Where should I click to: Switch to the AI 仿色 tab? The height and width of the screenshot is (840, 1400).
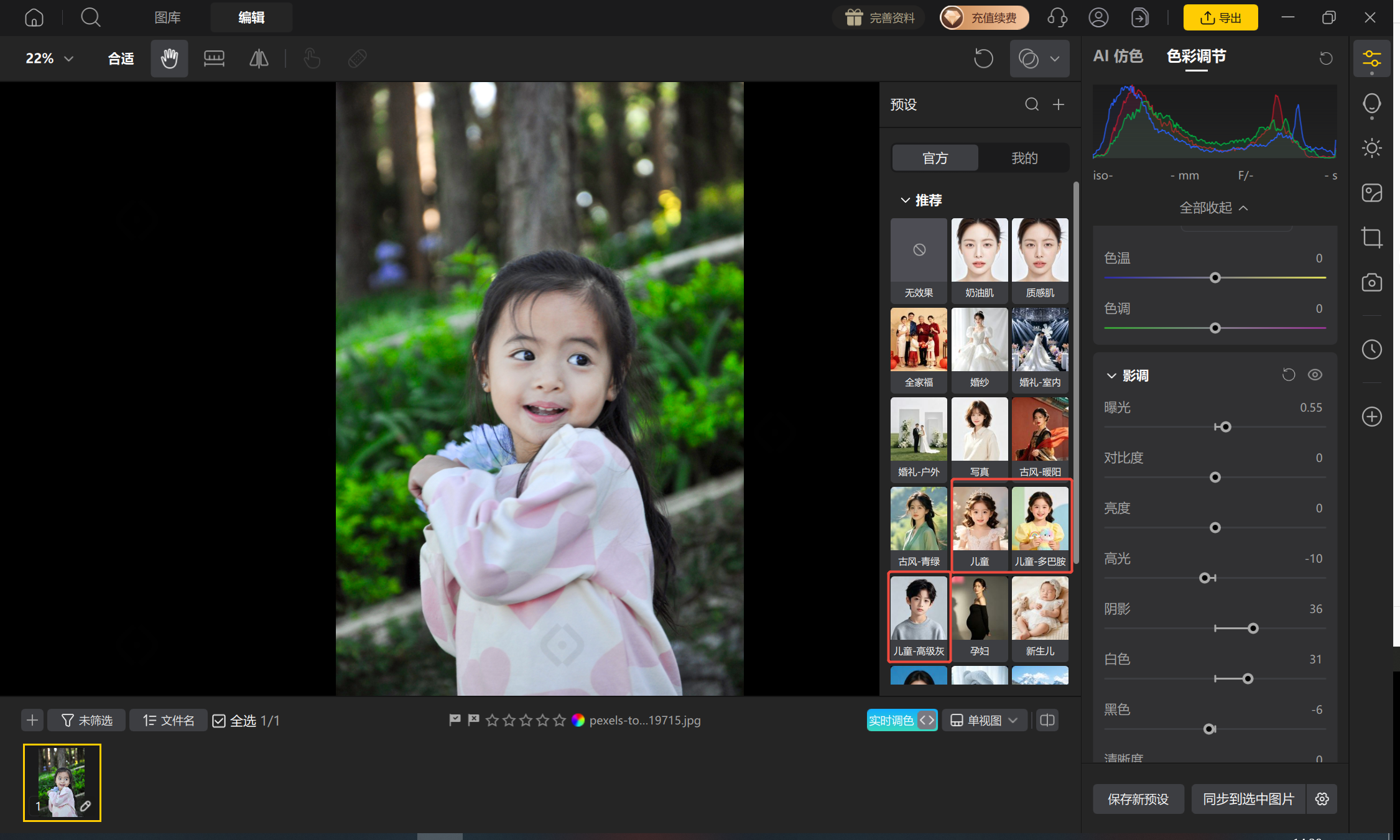[x=1118, y=56]
